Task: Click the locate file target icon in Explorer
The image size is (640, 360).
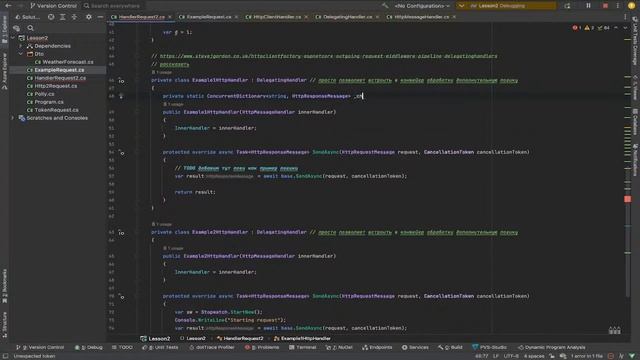Action: tap(51, 17)
